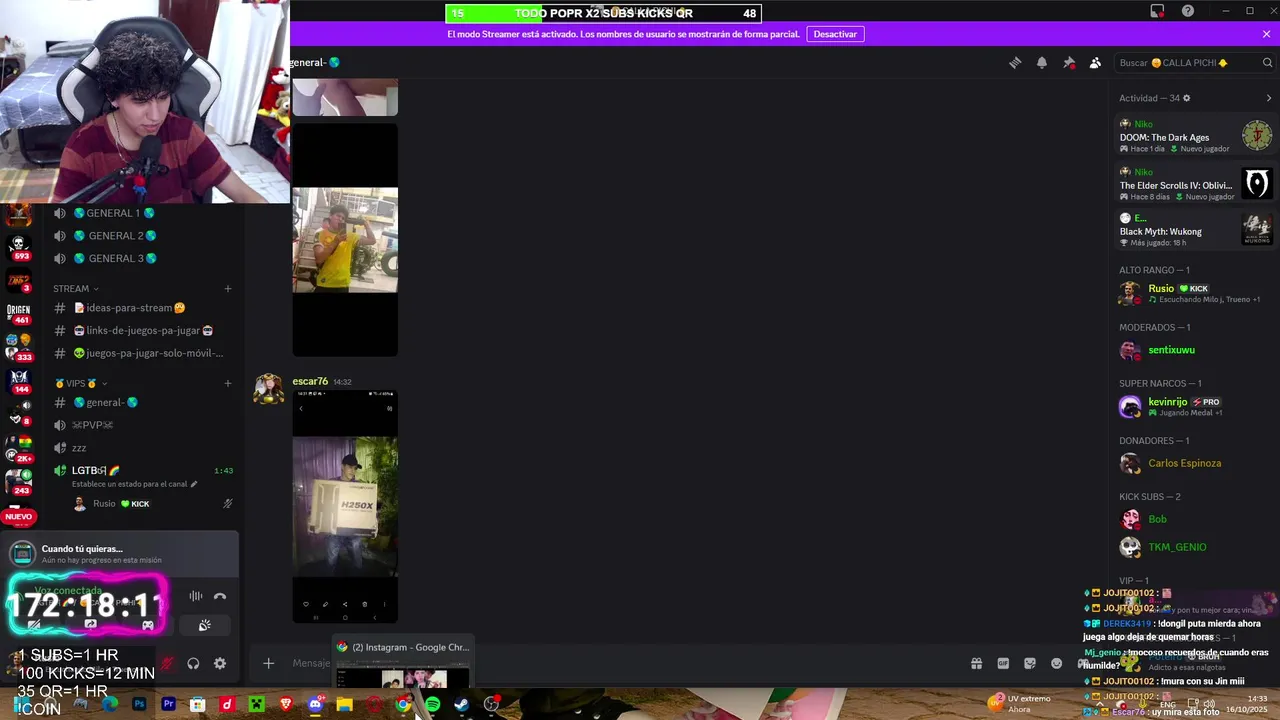1280x720 pixels.
Task: Click Establece un estado para el canal
Action: pyautogui.click(x=135, y=484)
